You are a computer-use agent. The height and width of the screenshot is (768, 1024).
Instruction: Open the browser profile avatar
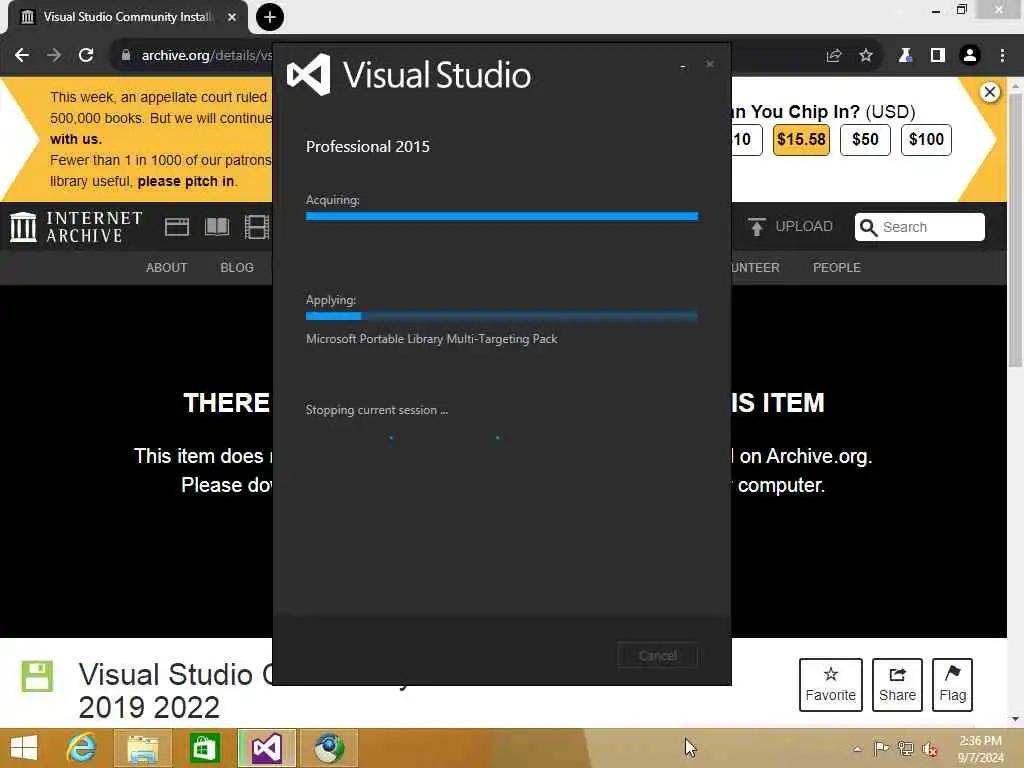[970, 56]
